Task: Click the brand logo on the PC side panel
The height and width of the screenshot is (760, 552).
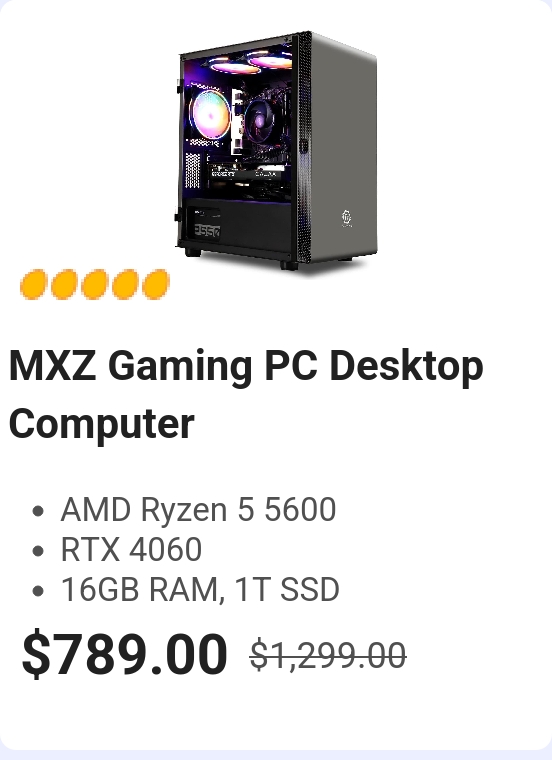Action: coord(347,218)
